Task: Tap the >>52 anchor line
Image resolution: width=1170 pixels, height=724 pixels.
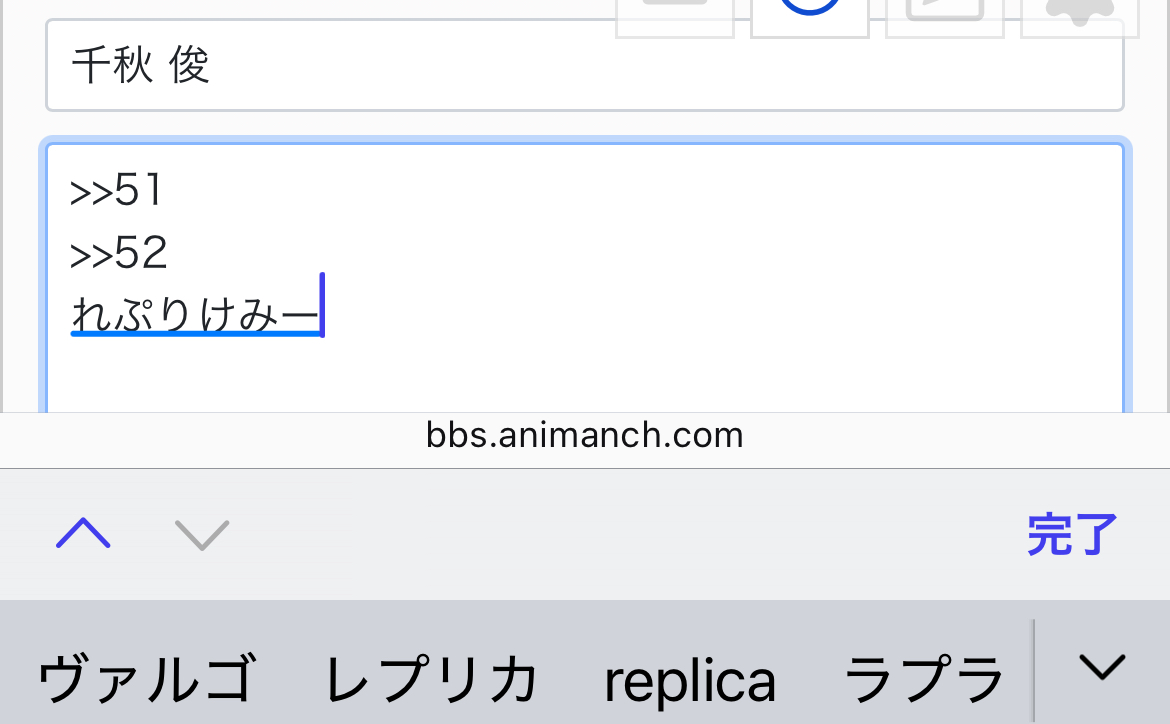Action: tap(119, 252)
